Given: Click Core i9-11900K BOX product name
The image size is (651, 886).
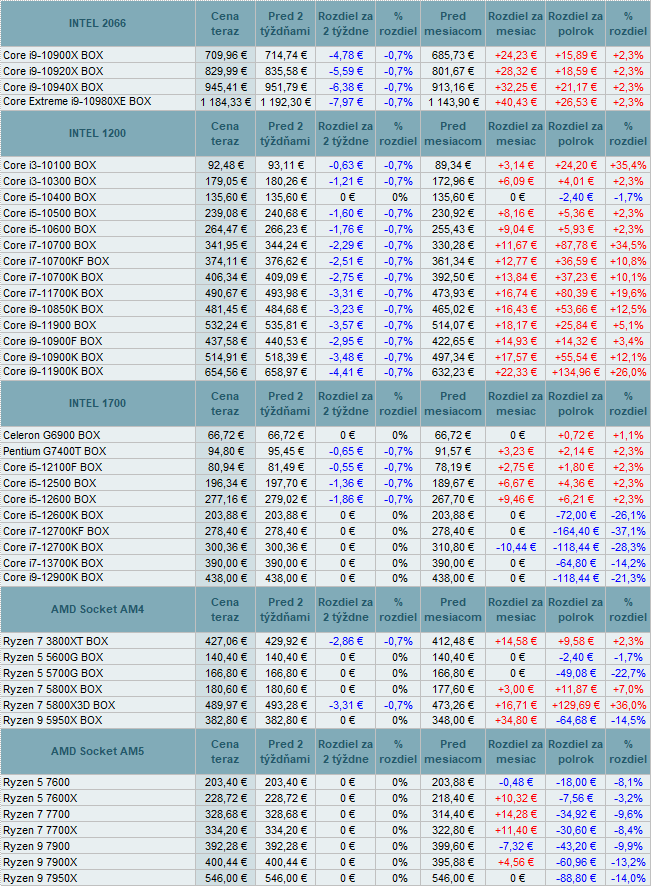Looking at the screenshot, I should point(53,372).
